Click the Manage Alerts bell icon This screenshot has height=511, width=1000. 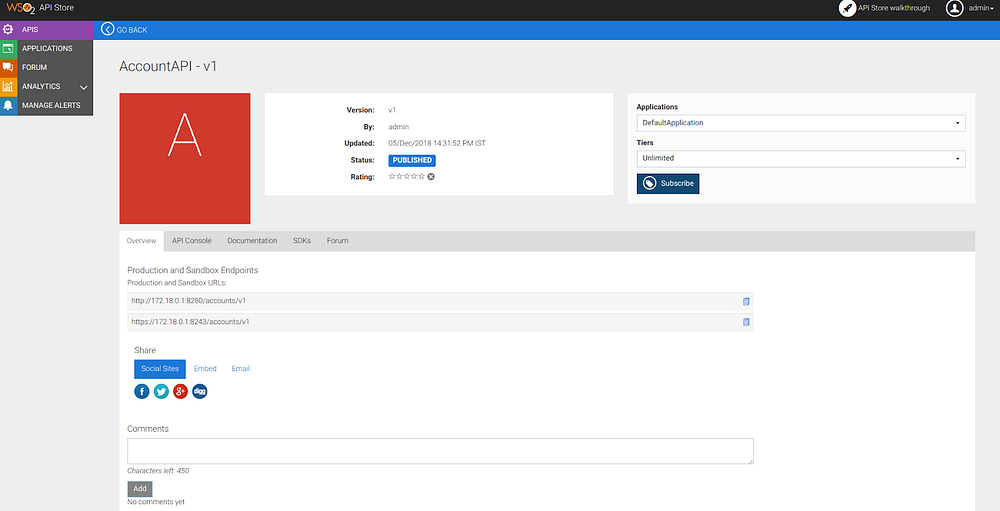click(x=8, y=105)
